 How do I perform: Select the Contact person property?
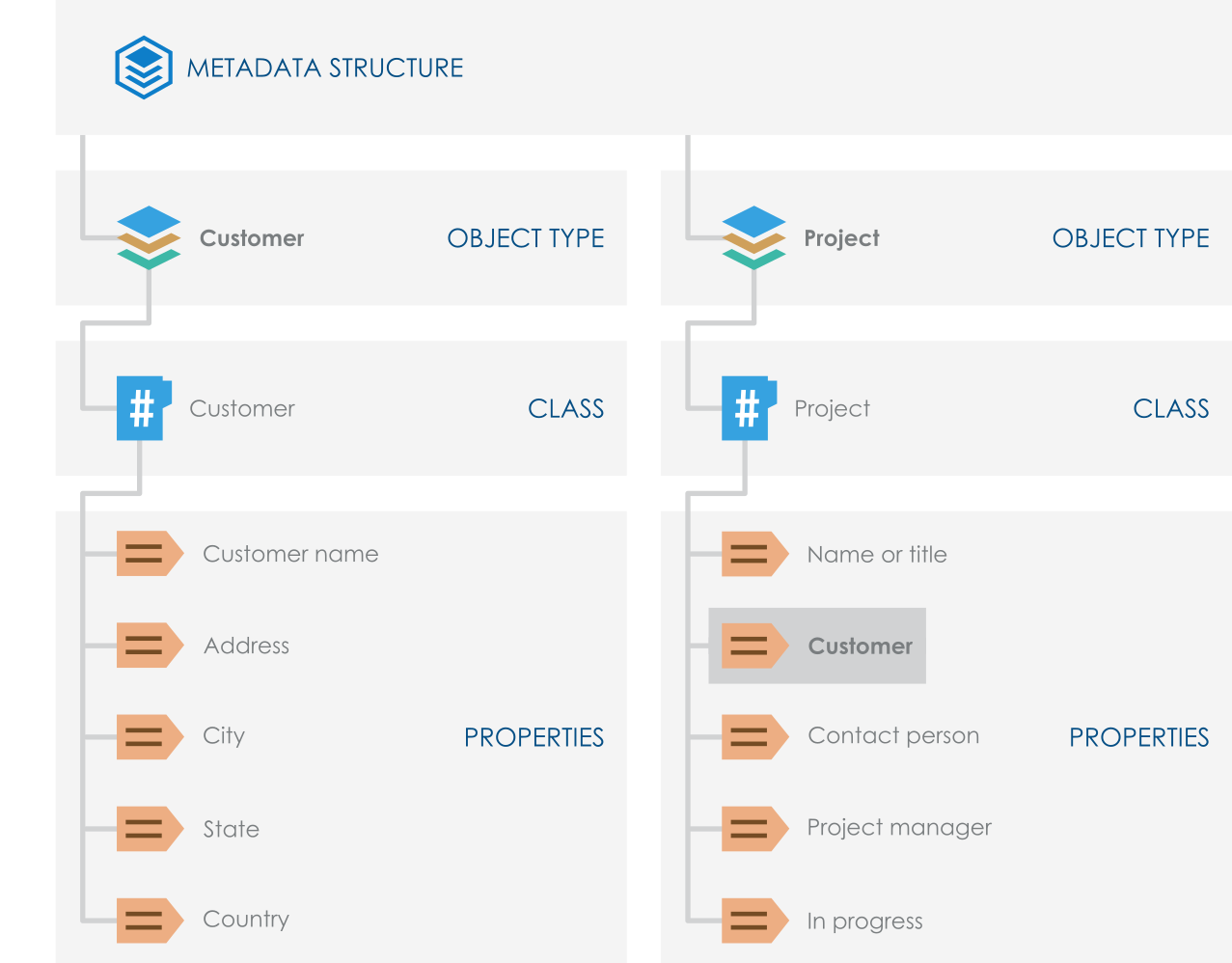[893, 736]
